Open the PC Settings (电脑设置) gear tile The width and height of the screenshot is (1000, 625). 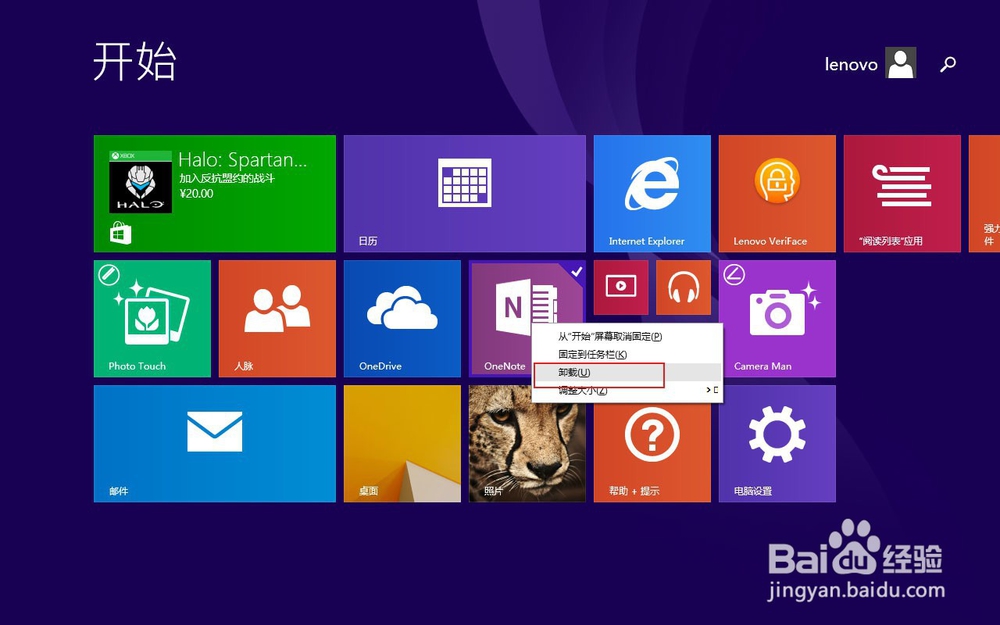click(777, 443)
